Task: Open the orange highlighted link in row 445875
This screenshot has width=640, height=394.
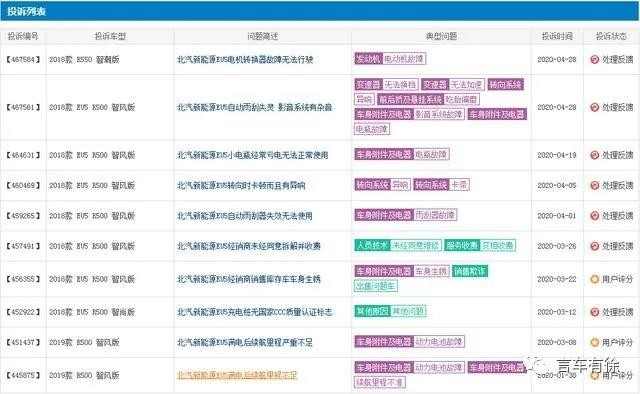Action: click(x=237, y=375)
